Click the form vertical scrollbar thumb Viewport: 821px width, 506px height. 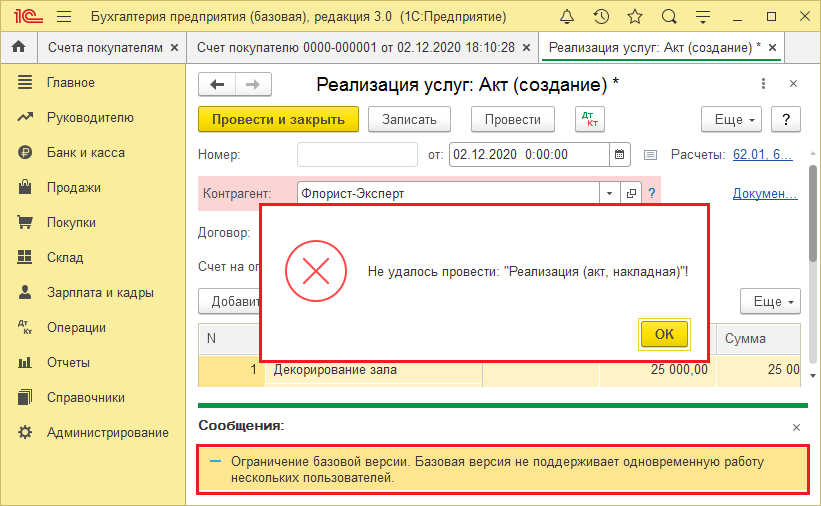pos(813,213)
